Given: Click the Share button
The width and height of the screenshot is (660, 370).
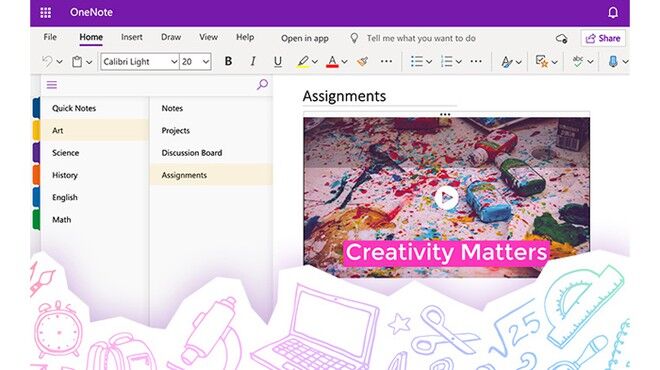Looking at the screenshot, I should click(x=603, y=38).
